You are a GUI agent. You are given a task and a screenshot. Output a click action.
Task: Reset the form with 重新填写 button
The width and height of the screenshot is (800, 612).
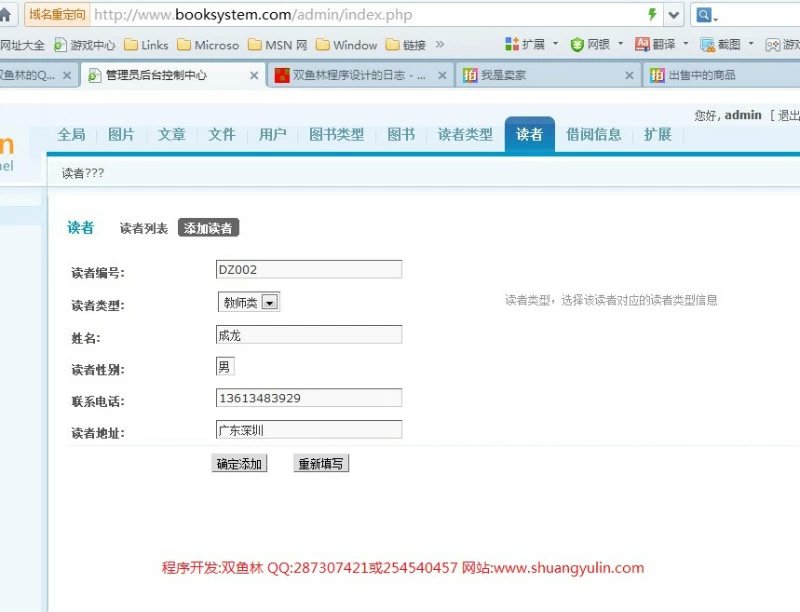tap(321, 464)
